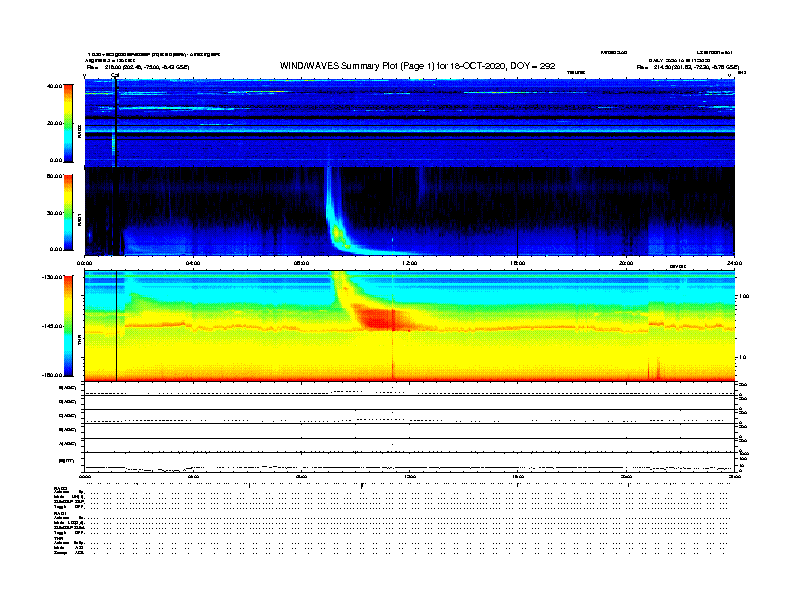Image resolution: width=792 pixels, height=612 pixels.
Task: Click the RAD1 heading in the status table
Action: 61,514
